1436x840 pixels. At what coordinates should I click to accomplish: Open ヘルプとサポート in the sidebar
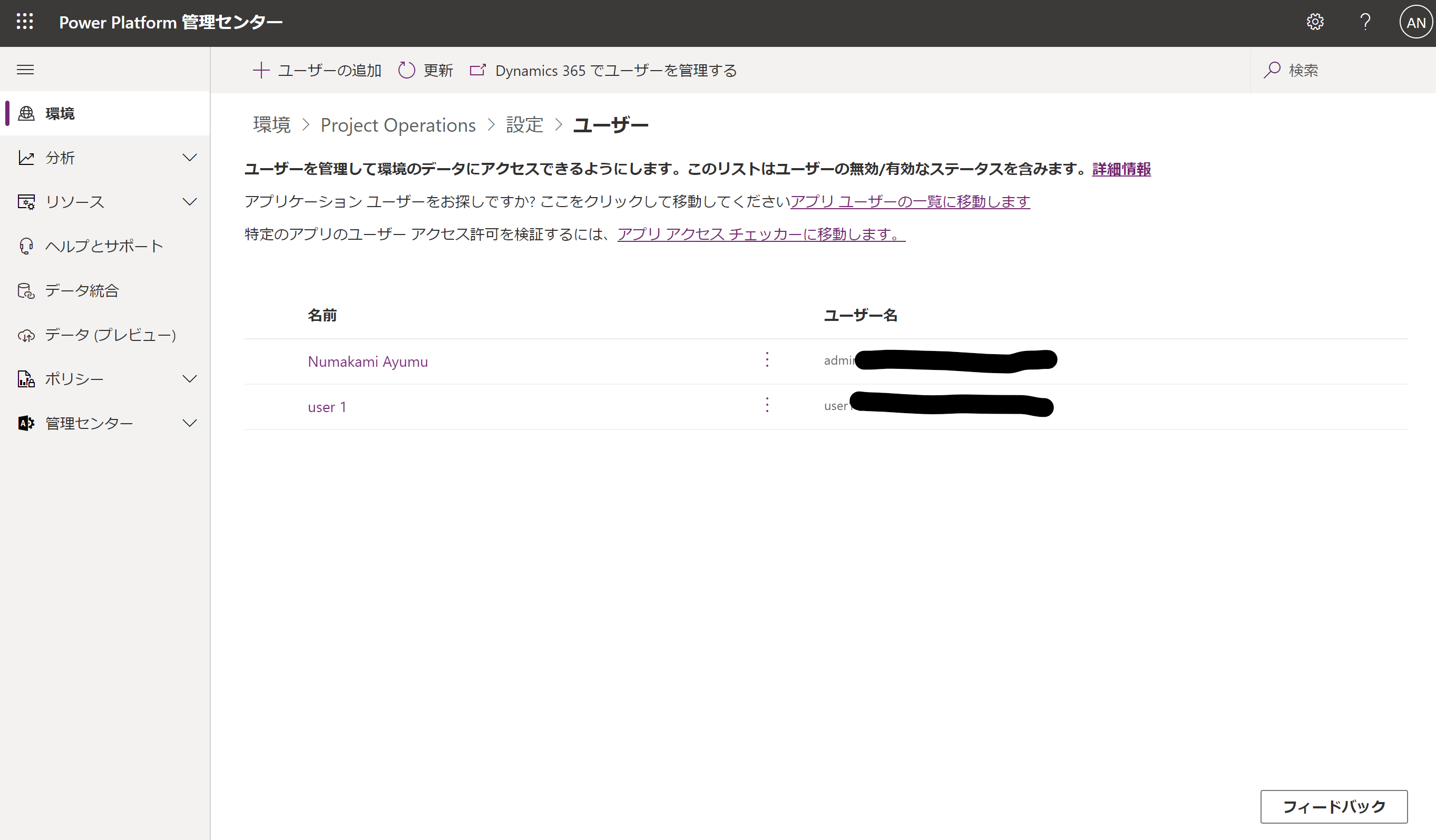click(105, 246)
